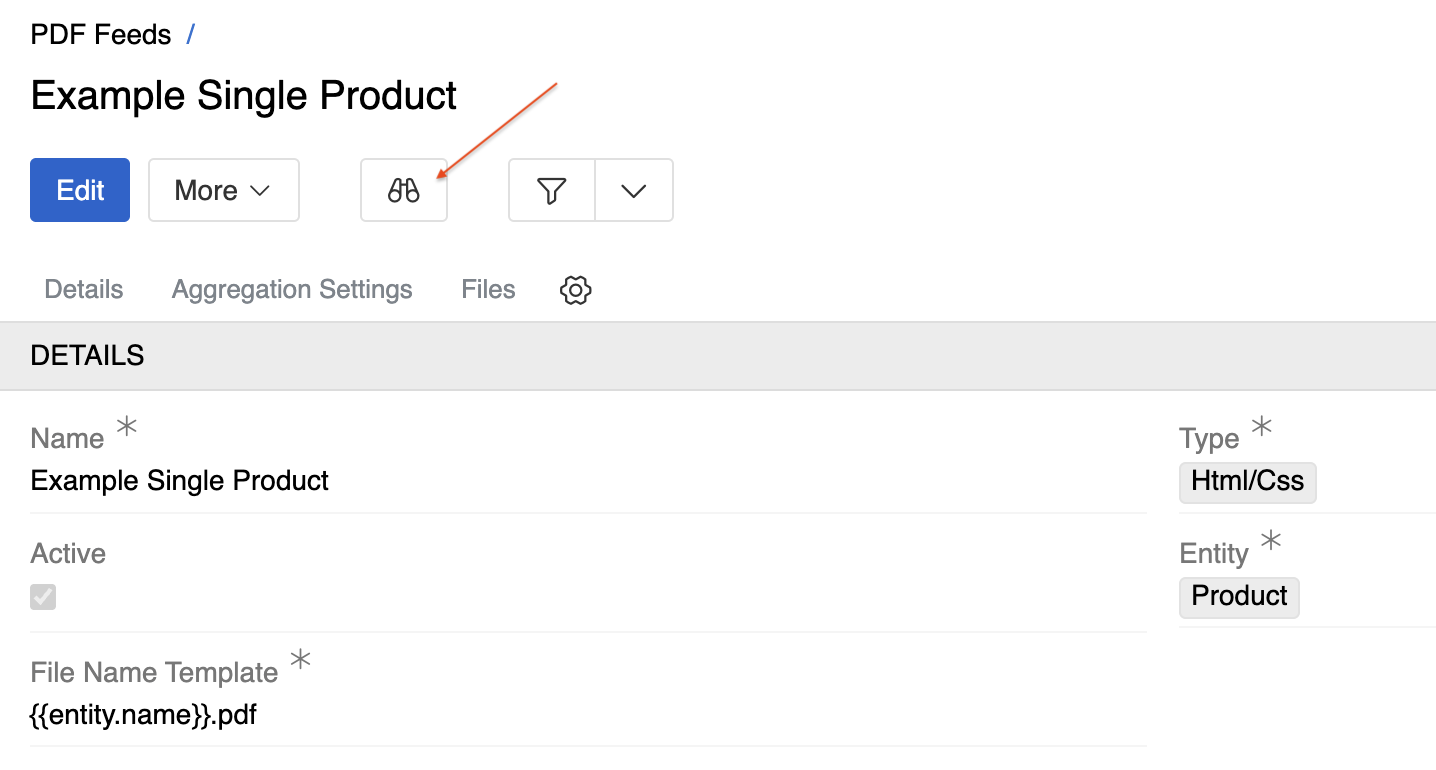Screen dimensions: 1436x770
Task: Click the Product entity label
Action: [1239, 597]
